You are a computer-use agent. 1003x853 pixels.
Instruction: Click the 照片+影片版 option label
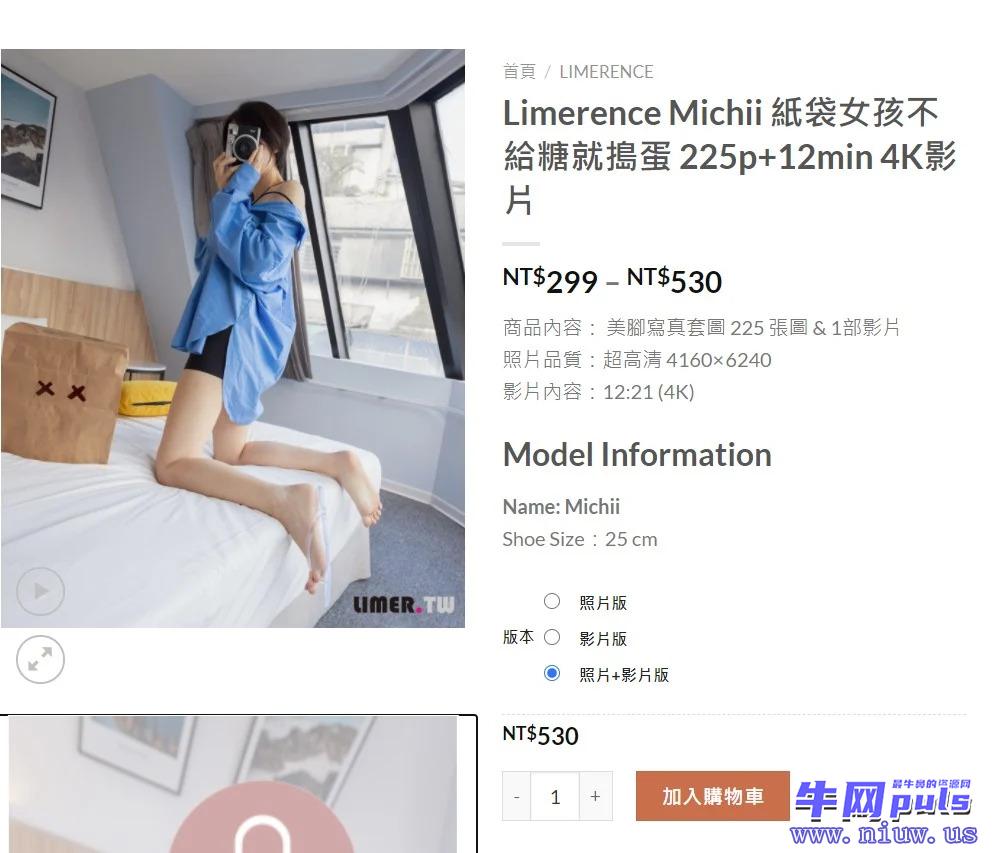pyautogui.click(x=624, y=675)
